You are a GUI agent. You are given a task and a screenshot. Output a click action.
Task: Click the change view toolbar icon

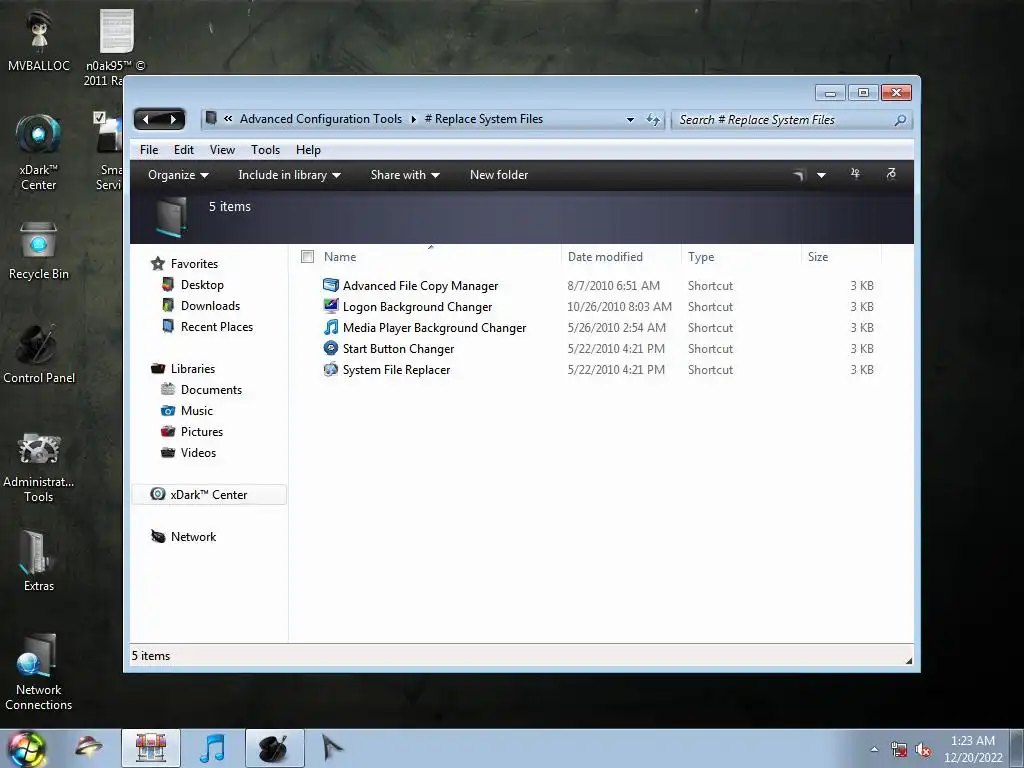coord(797,174)
